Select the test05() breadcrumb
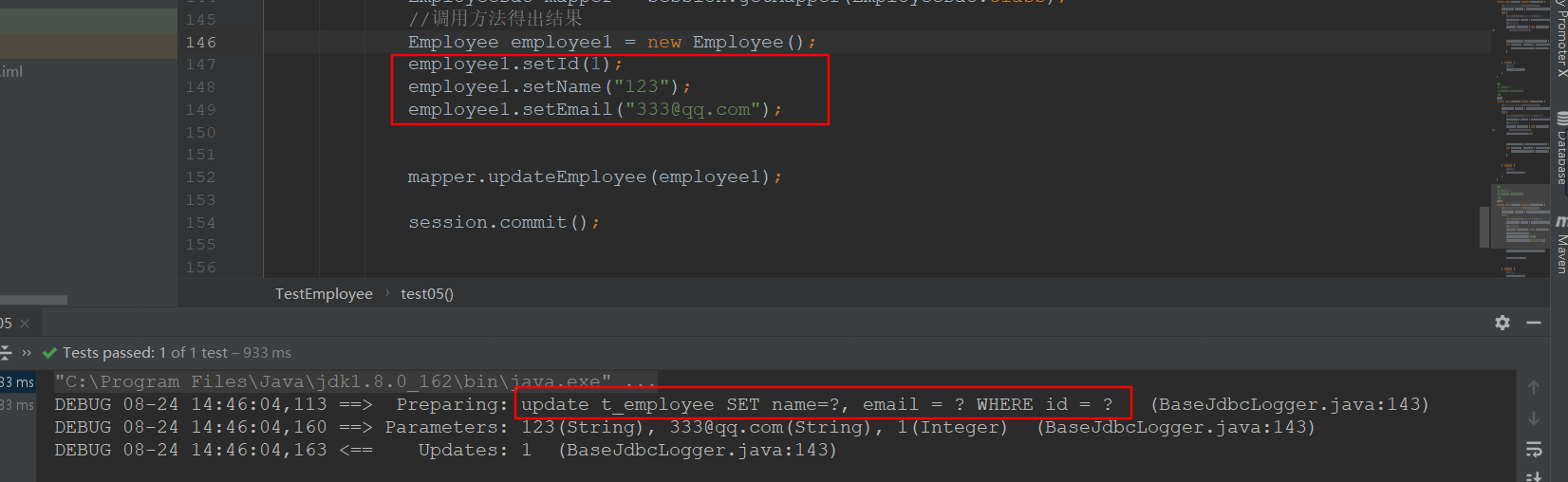This screenshot has height=482, width=1568. coord(427,294)
